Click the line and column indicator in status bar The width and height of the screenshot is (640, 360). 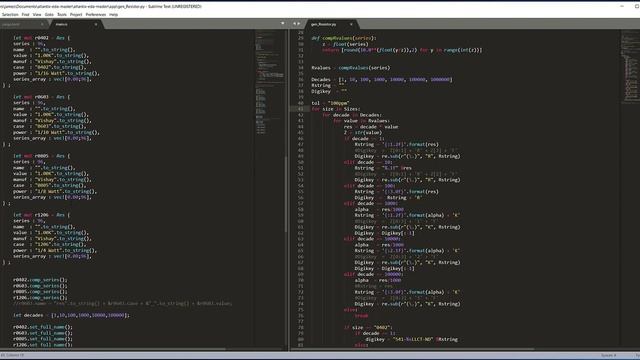click(12, 356)
